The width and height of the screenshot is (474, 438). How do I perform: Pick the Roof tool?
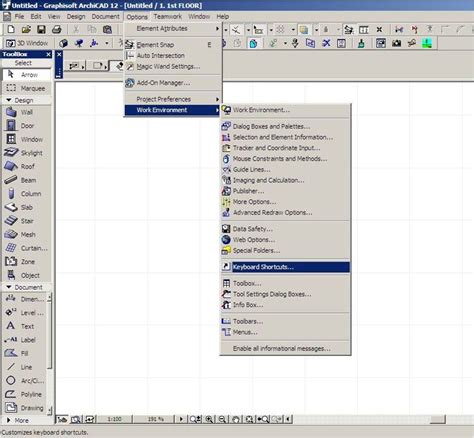pos(26,166)
